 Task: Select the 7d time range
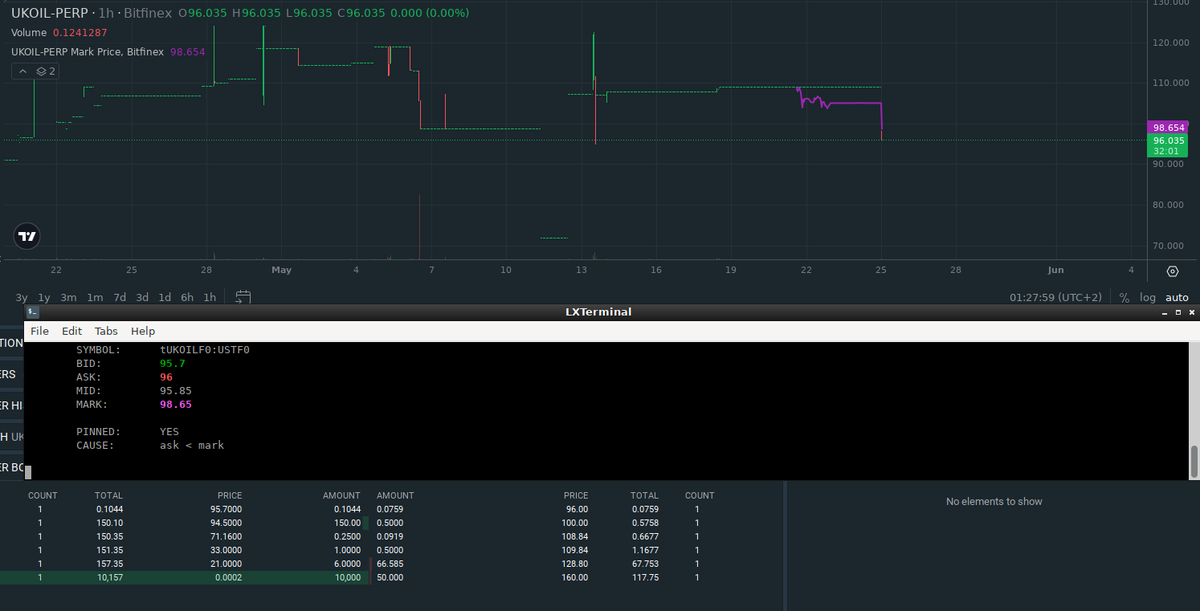pos(120,297)
